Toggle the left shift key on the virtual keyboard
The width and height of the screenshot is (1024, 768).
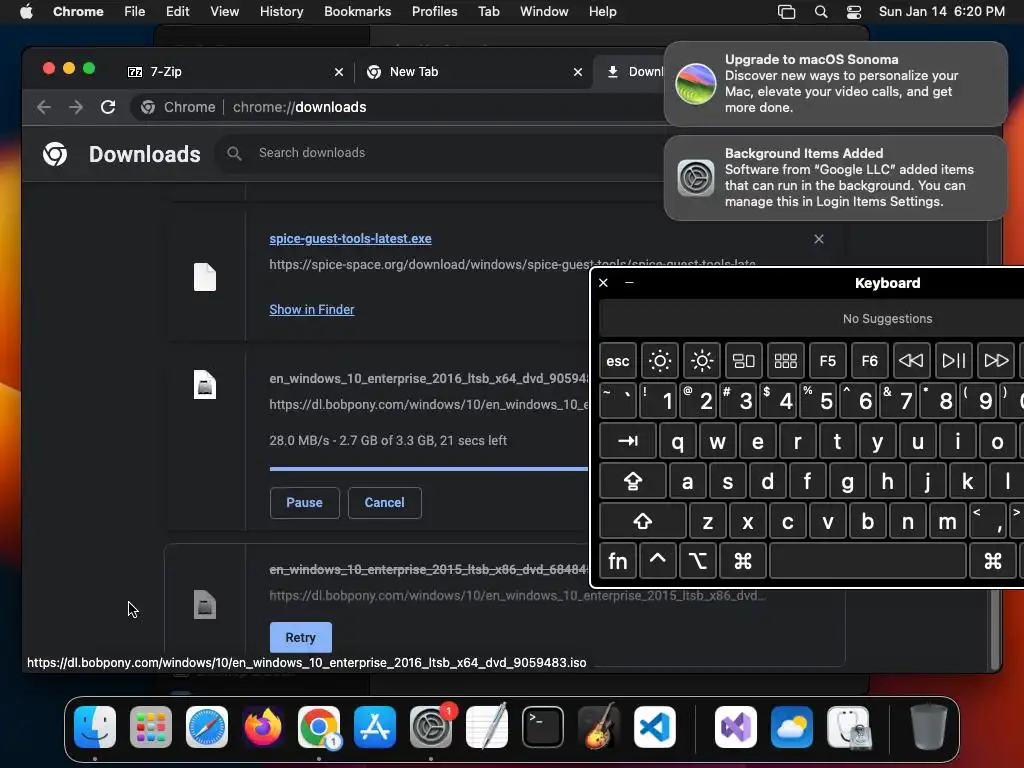tap(643, 521)
